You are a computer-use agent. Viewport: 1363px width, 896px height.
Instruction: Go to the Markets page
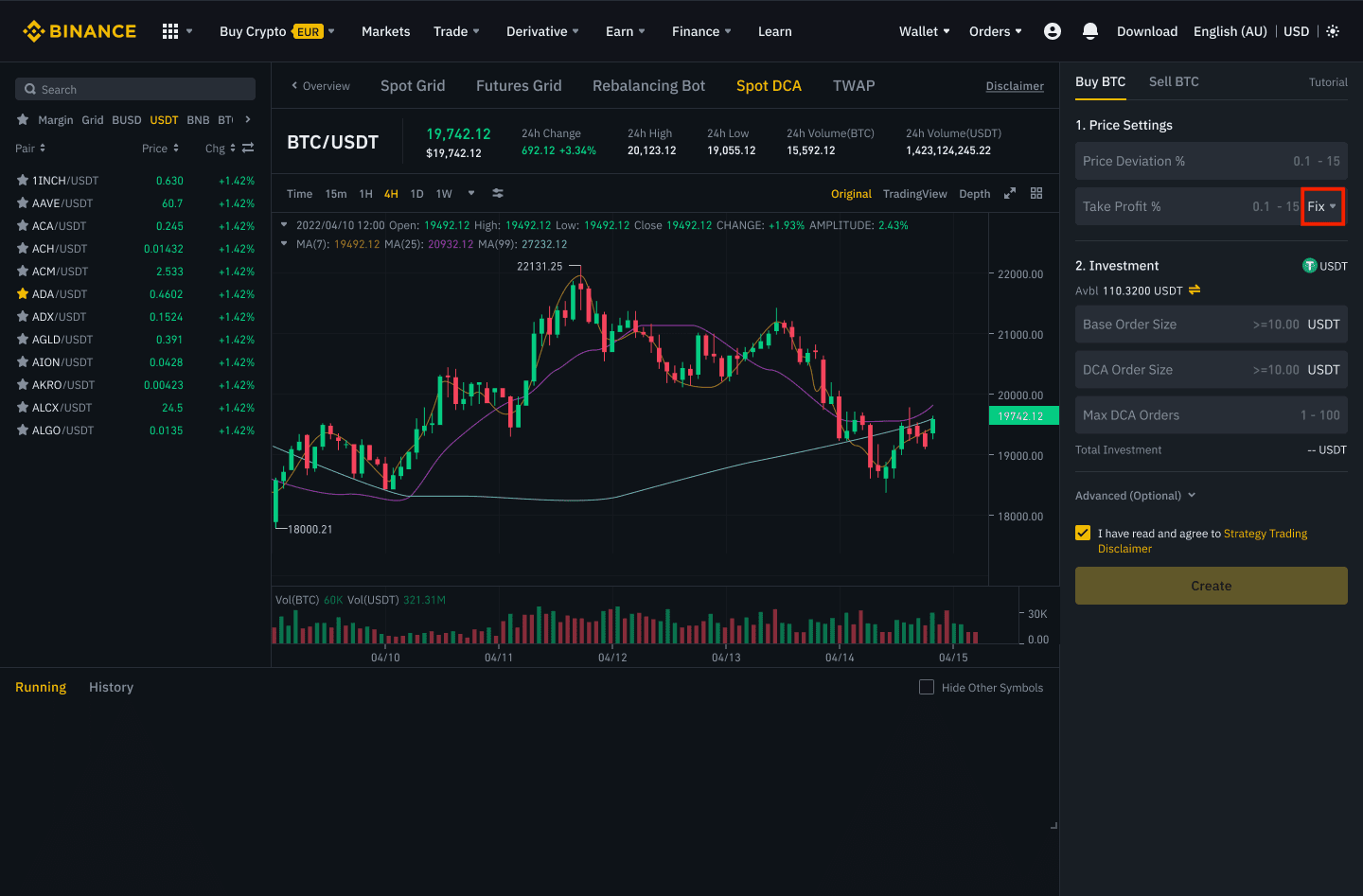click(x=386, y=31)
